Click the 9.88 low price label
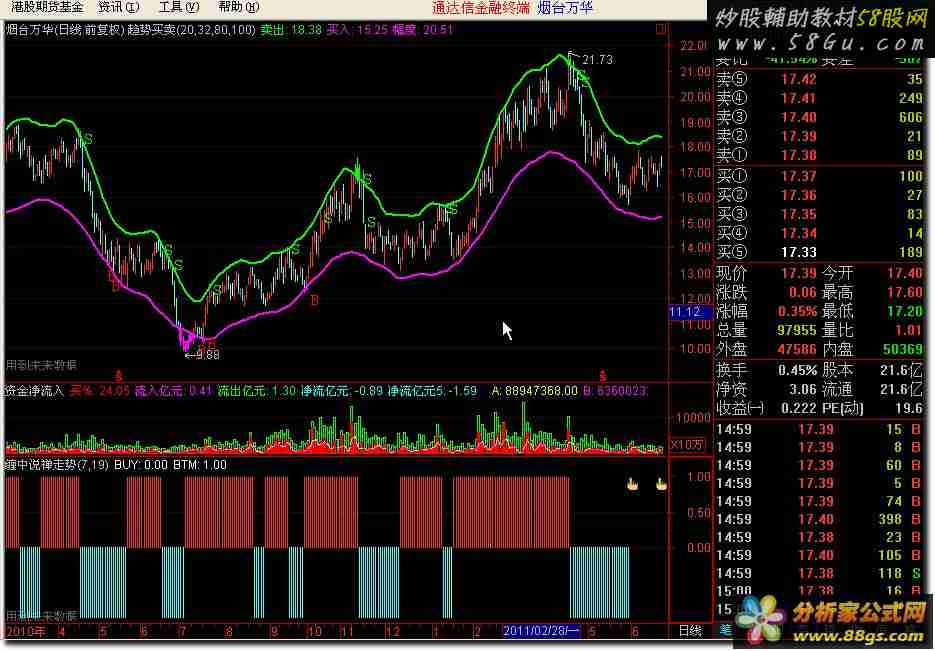 point(206,355)
